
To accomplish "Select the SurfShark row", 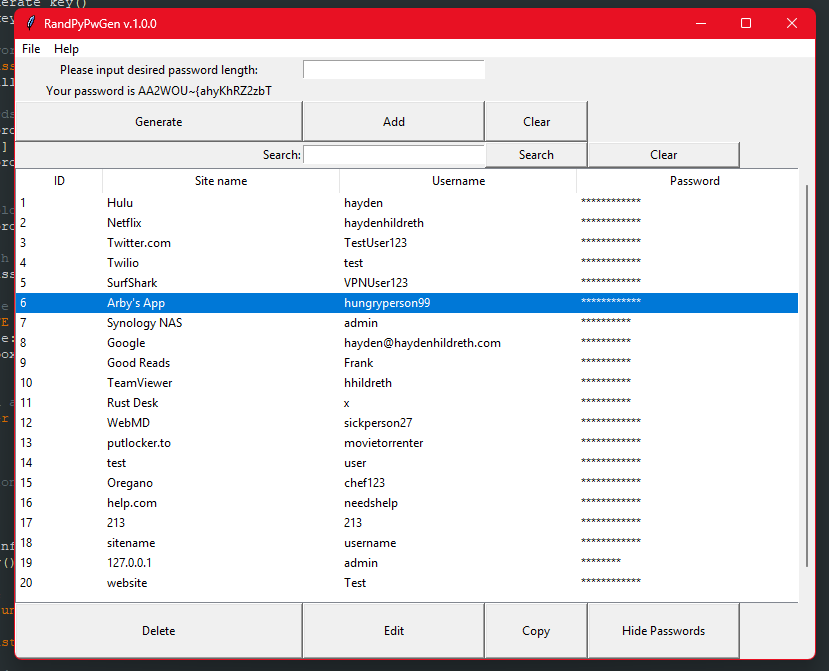I will [x=407, y=283].
